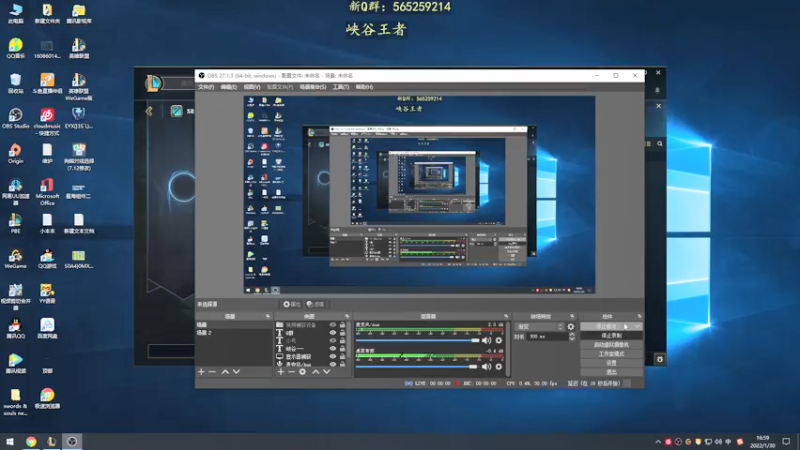The image size is (800, 450).
Task: Pop out the Controls dock panel
Action: point(639,316)
